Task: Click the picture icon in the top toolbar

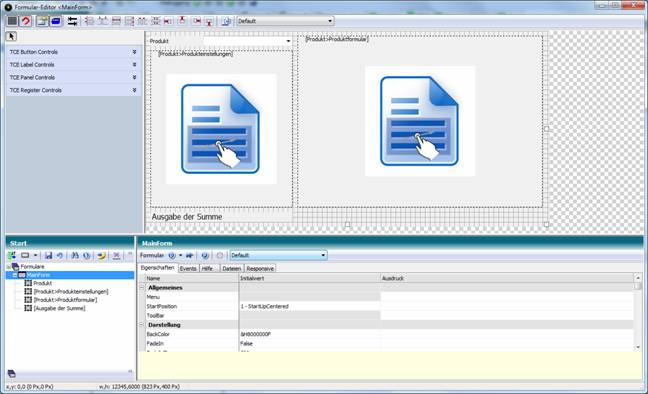Action: (42, 21)
